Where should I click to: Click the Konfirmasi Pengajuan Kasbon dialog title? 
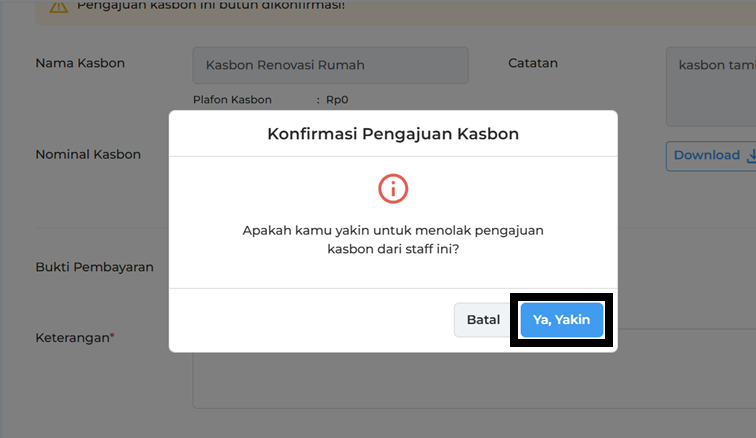(x=393, y=133)
